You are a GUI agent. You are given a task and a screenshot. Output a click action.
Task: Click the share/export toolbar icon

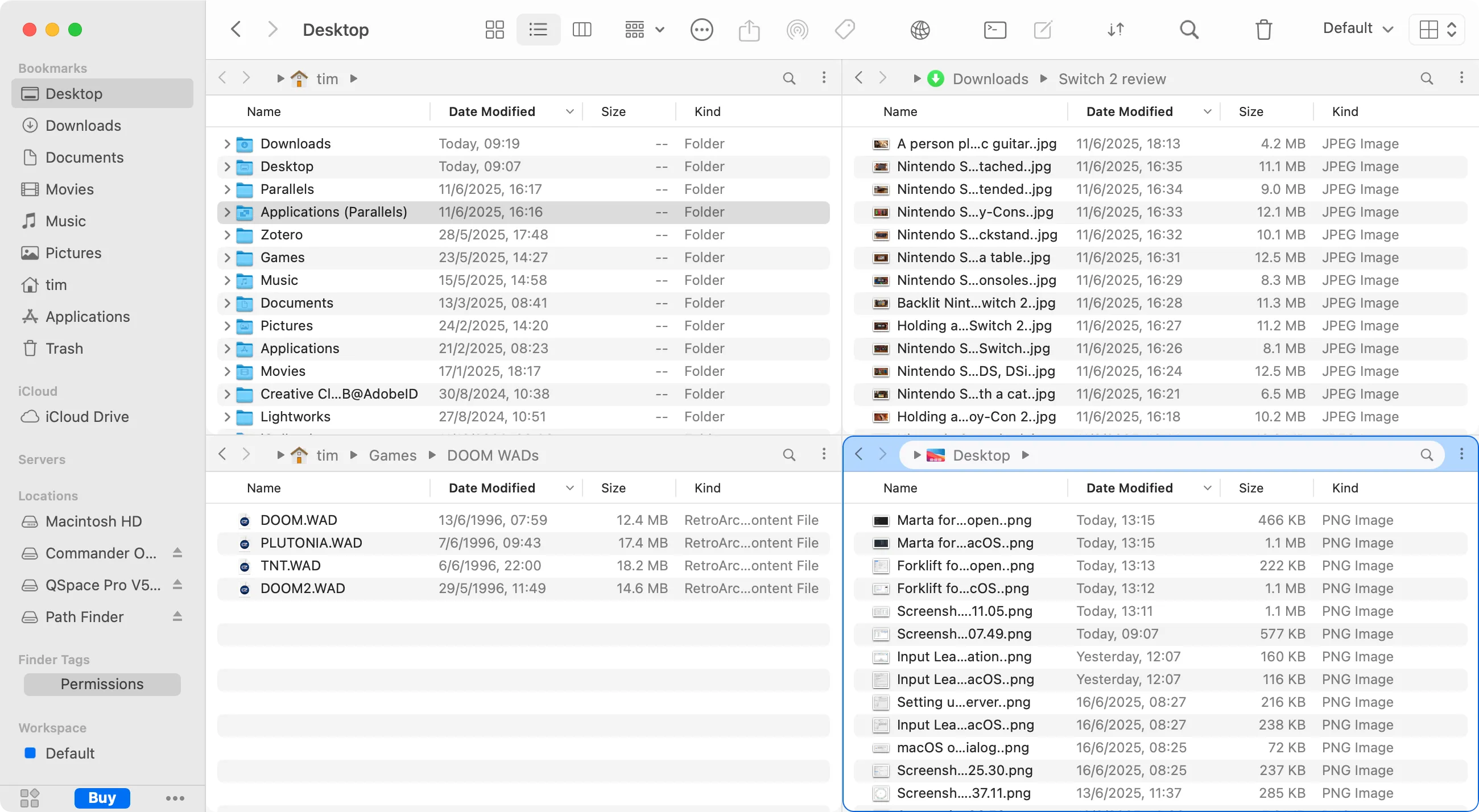click(x=749, y=29)
